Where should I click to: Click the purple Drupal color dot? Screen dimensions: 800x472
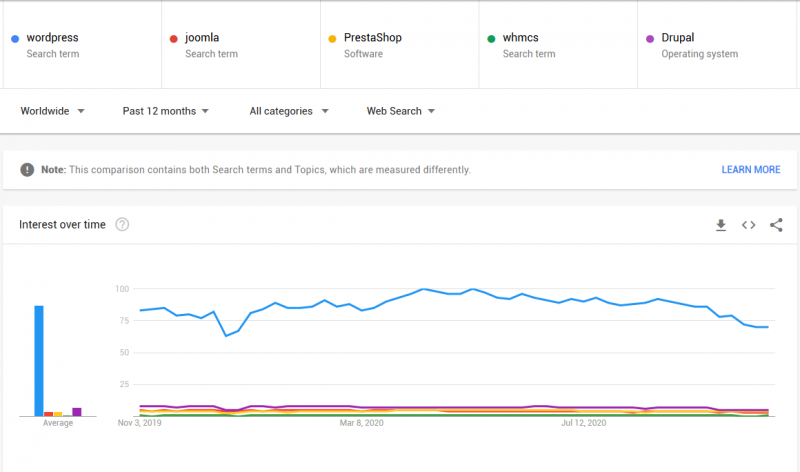pos(650,39)
